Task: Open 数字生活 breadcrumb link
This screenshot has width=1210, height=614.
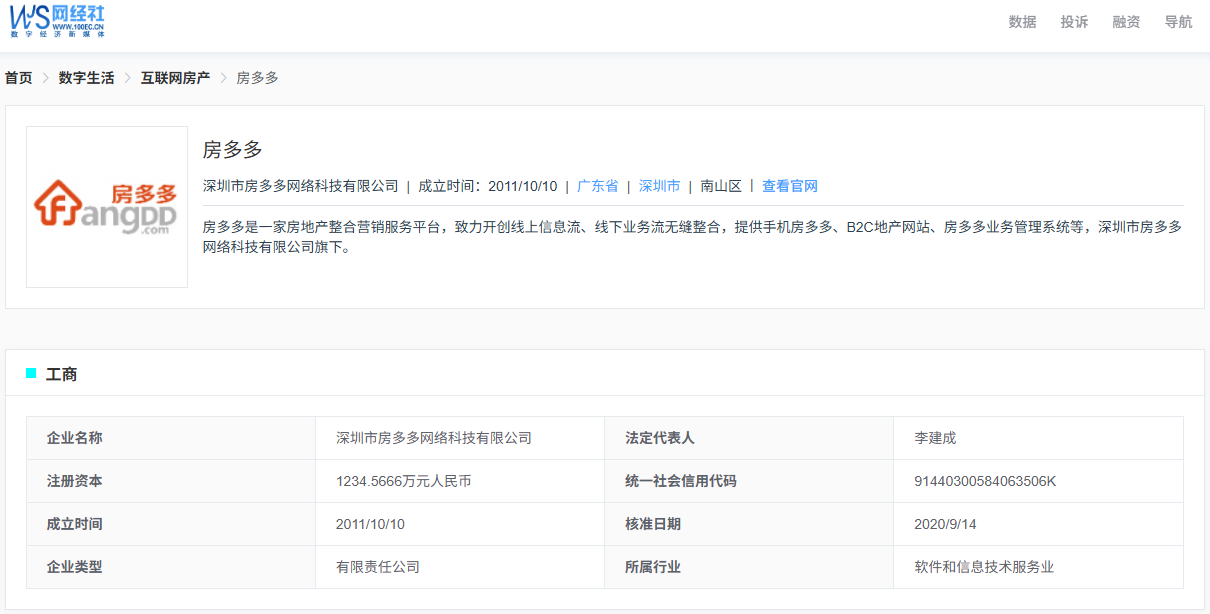Action: (x=86, y=78)
